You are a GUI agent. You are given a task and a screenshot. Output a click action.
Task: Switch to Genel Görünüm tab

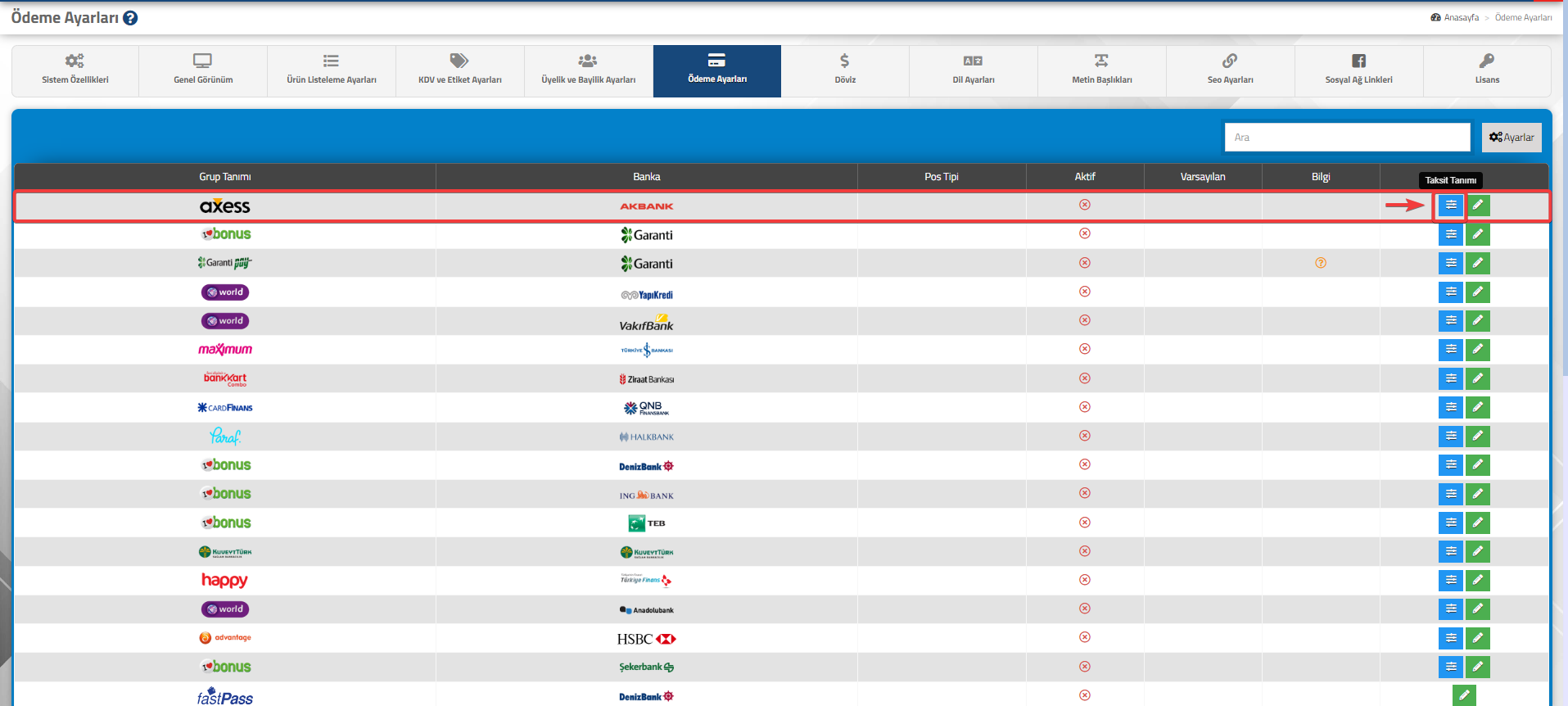click(203, 71)
